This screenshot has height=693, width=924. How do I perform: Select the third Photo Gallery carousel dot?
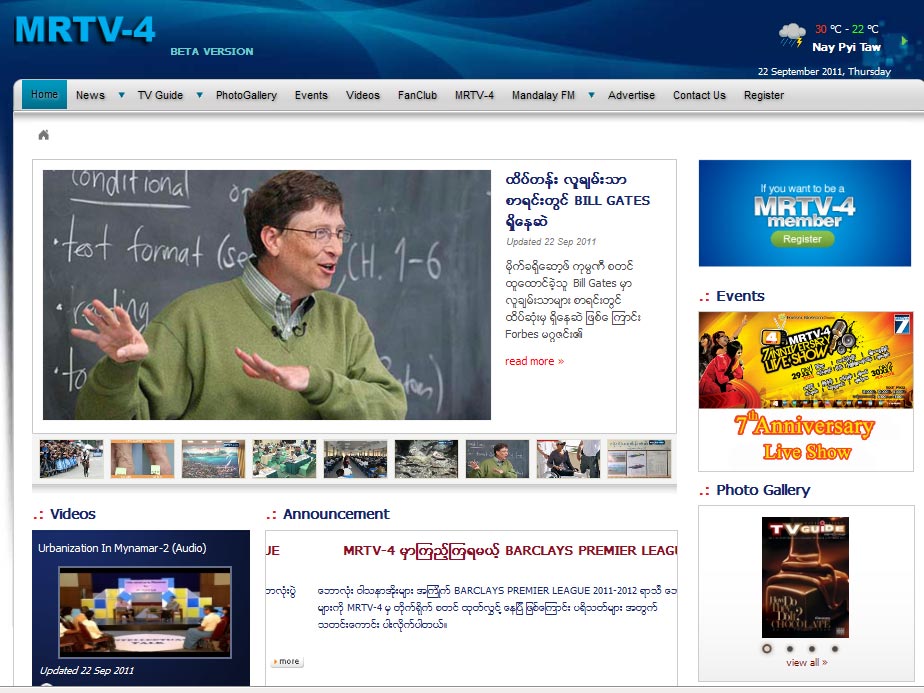click(812, 648)
